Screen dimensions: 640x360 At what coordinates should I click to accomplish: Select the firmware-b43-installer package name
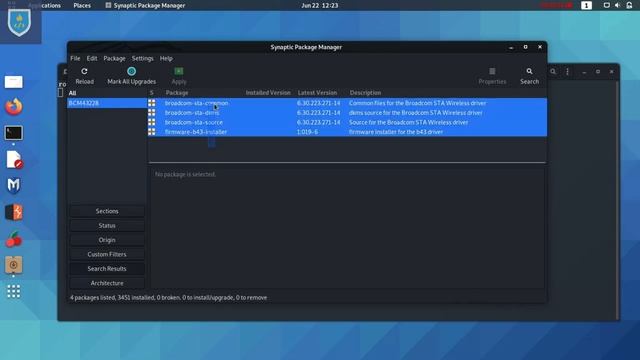[196, 132]
